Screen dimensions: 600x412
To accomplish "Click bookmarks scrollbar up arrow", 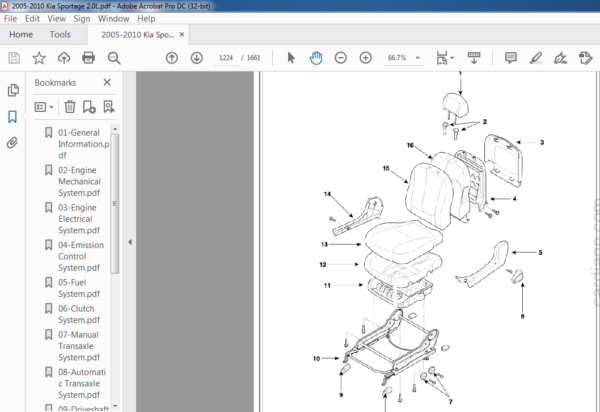I will coord(115,129).
